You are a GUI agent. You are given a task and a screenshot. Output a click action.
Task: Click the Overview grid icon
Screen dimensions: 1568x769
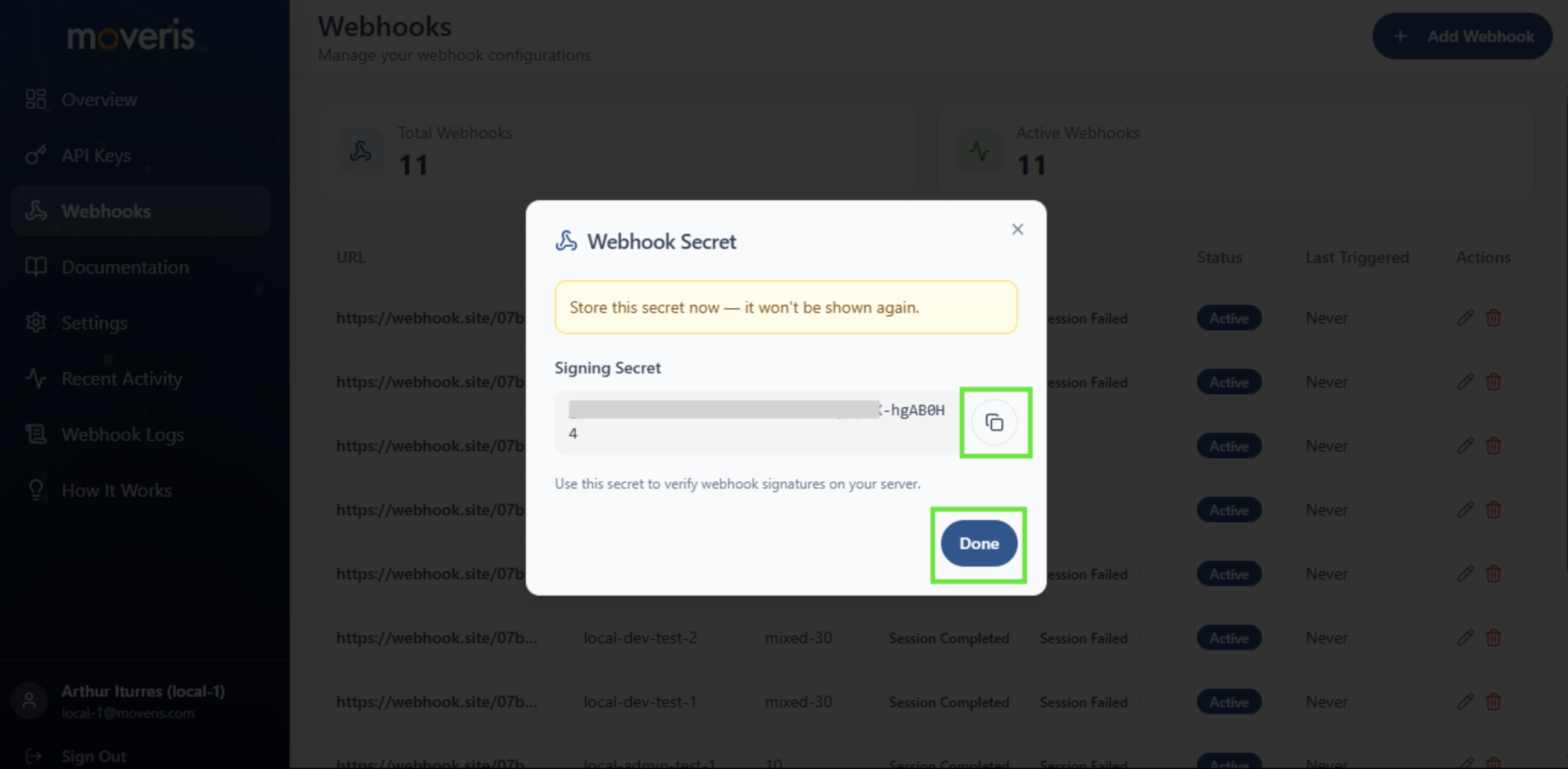35,99
